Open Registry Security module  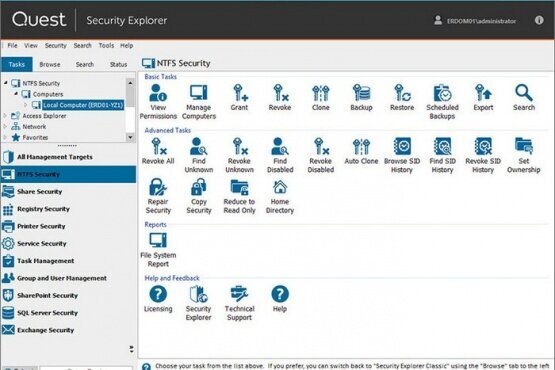69,209
